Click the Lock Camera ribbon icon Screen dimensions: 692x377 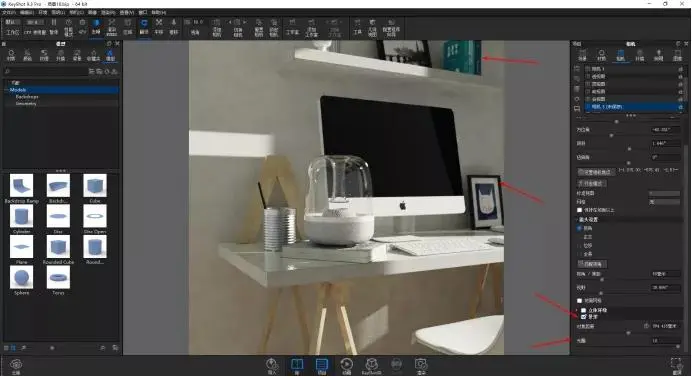point(274,27)
